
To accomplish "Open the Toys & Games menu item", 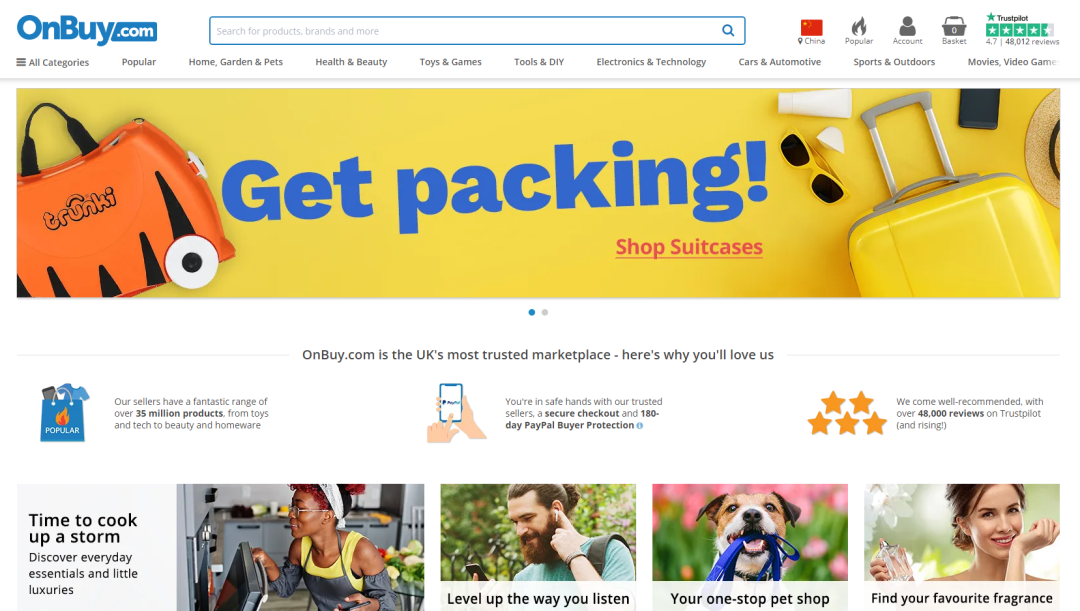I will click(x=450, y=62).
